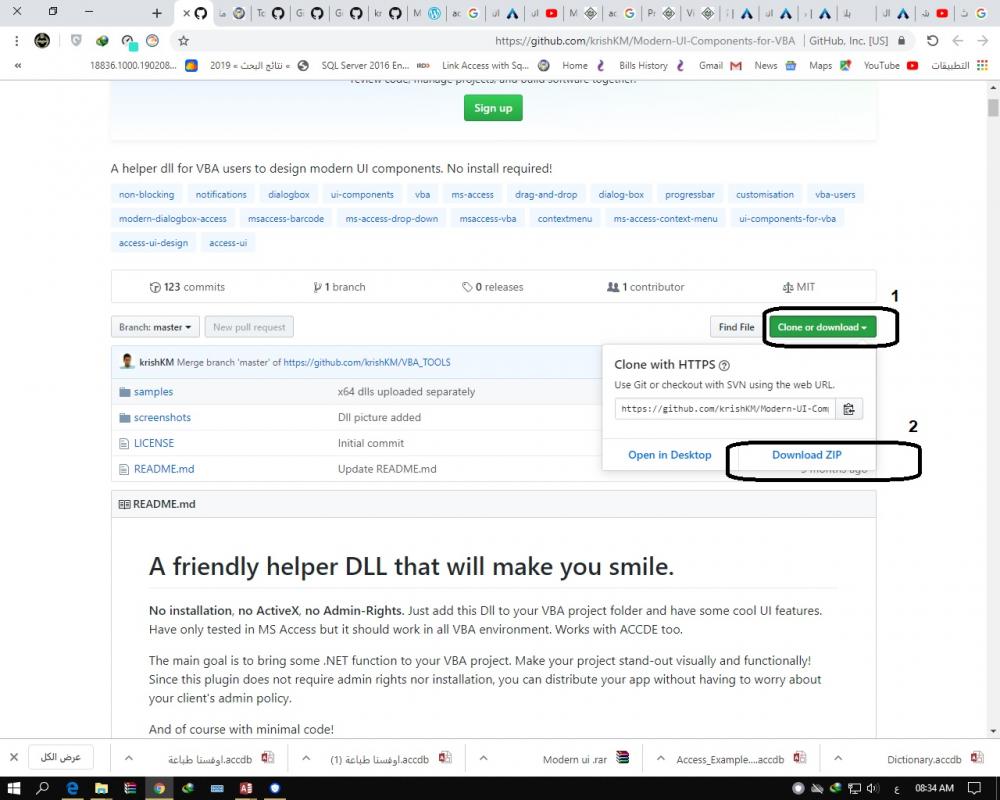Launch Microsoft Edge from taskbar
Screen dimensions: 1000x800
72,788
